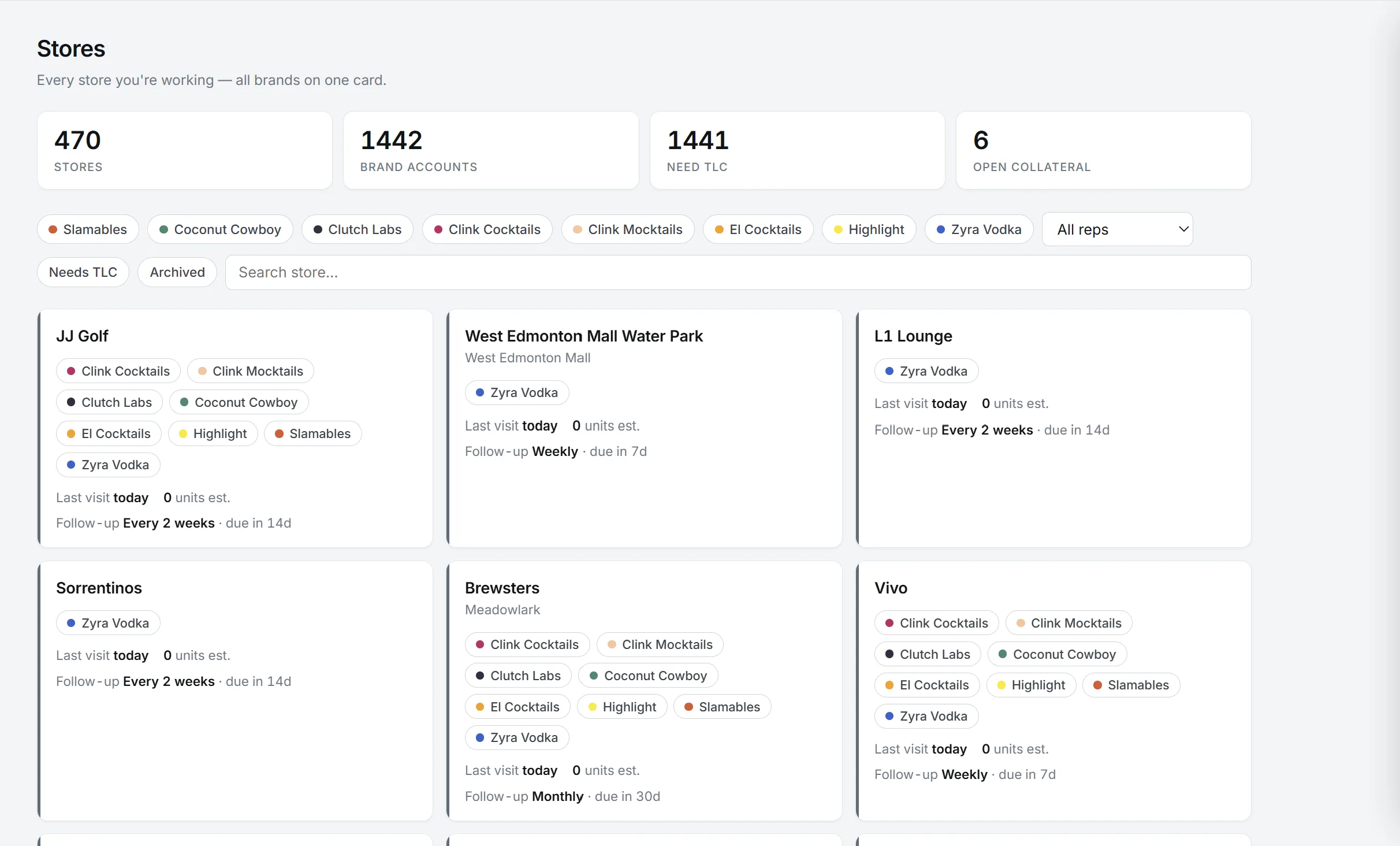This screenshot has width=1400, height=846.
Task: Select Clutch Labs tag on JJ Golf
Action: (x=110, y=402)
